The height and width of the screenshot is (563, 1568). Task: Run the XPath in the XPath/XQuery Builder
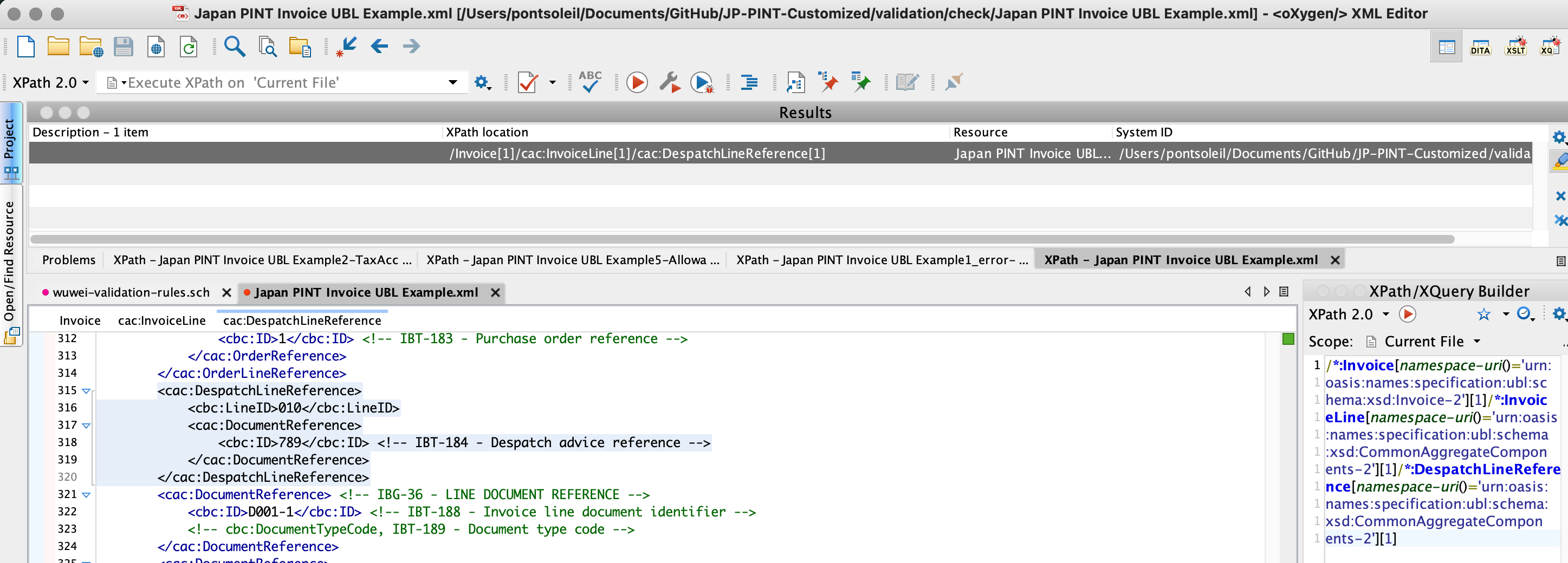pyautogui.click(x=1407, y=314)
